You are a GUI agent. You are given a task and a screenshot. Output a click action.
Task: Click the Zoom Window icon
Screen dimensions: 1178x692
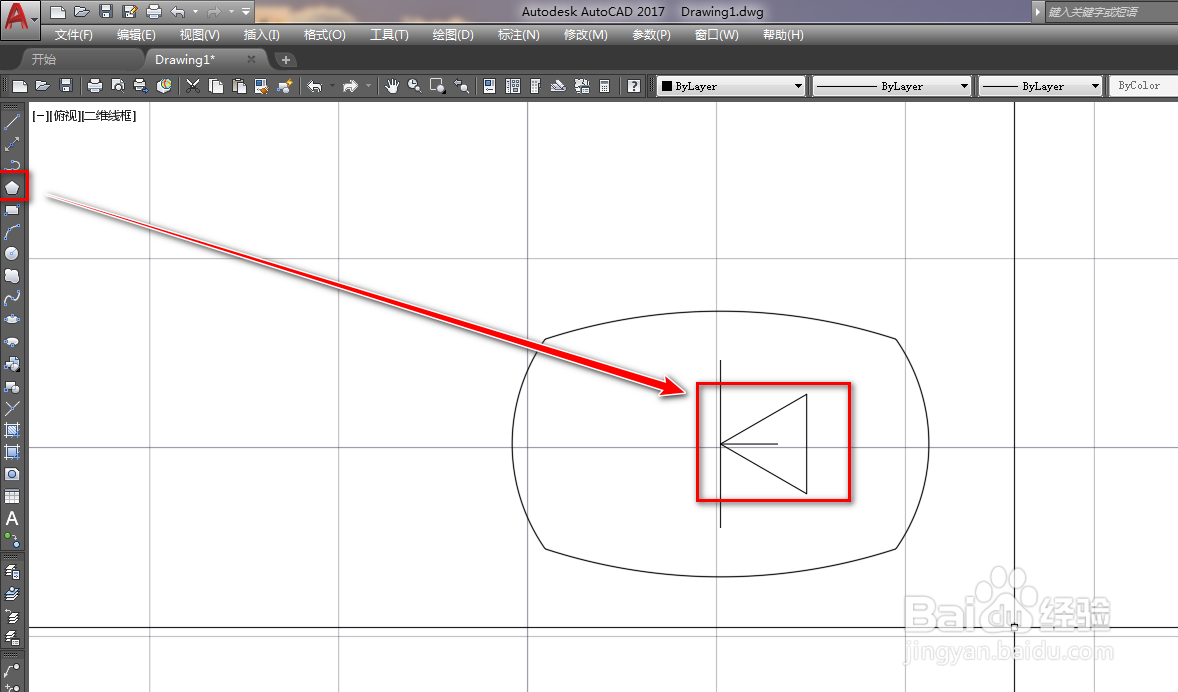437,86
